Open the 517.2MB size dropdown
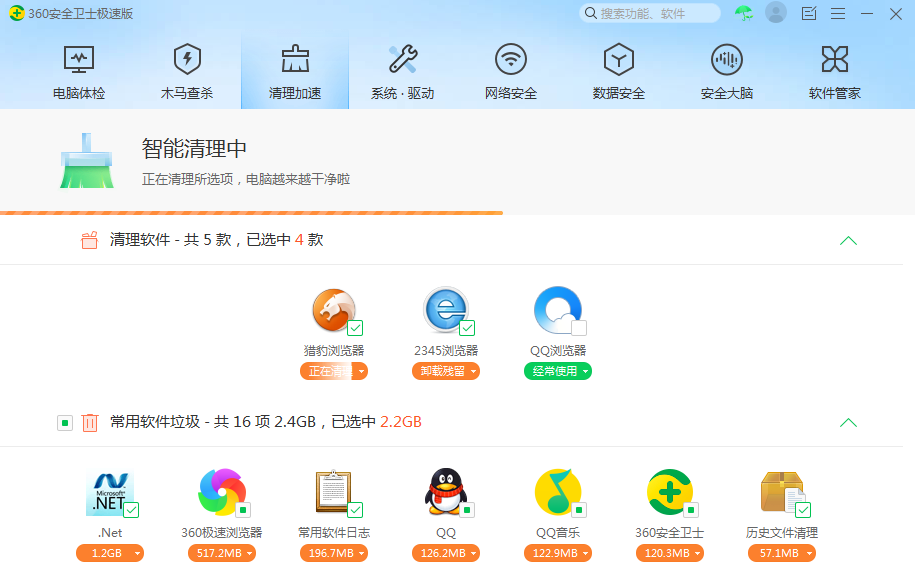Image resolution: width=915 pixels, height=575 pixels. [x=222, y=553]
